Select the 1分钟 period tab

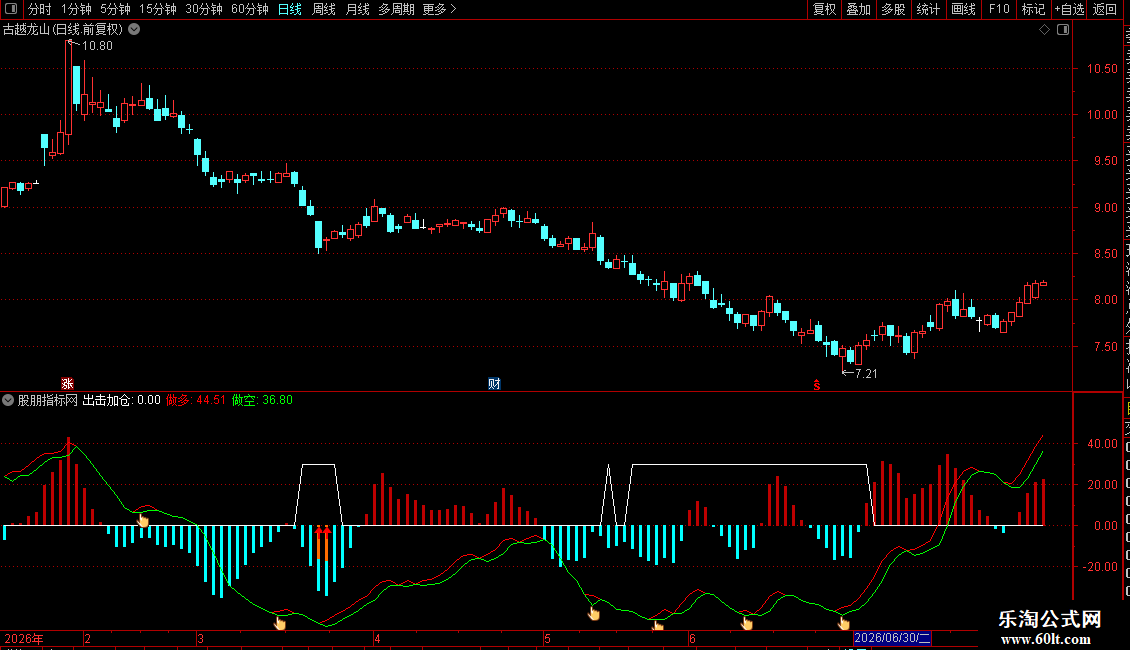(76, 9)
